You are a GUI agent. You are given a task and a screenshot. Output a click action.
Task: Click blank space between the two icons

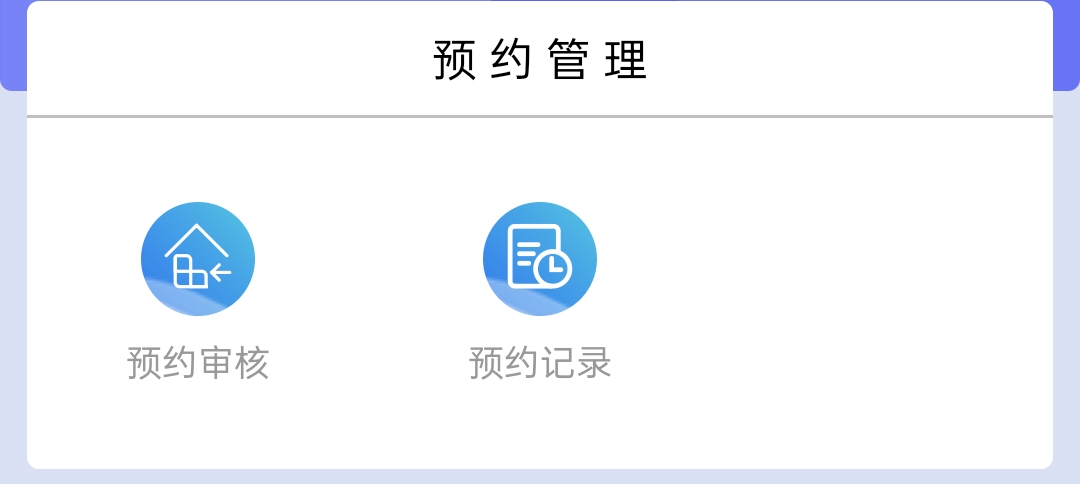pos(368,259)
